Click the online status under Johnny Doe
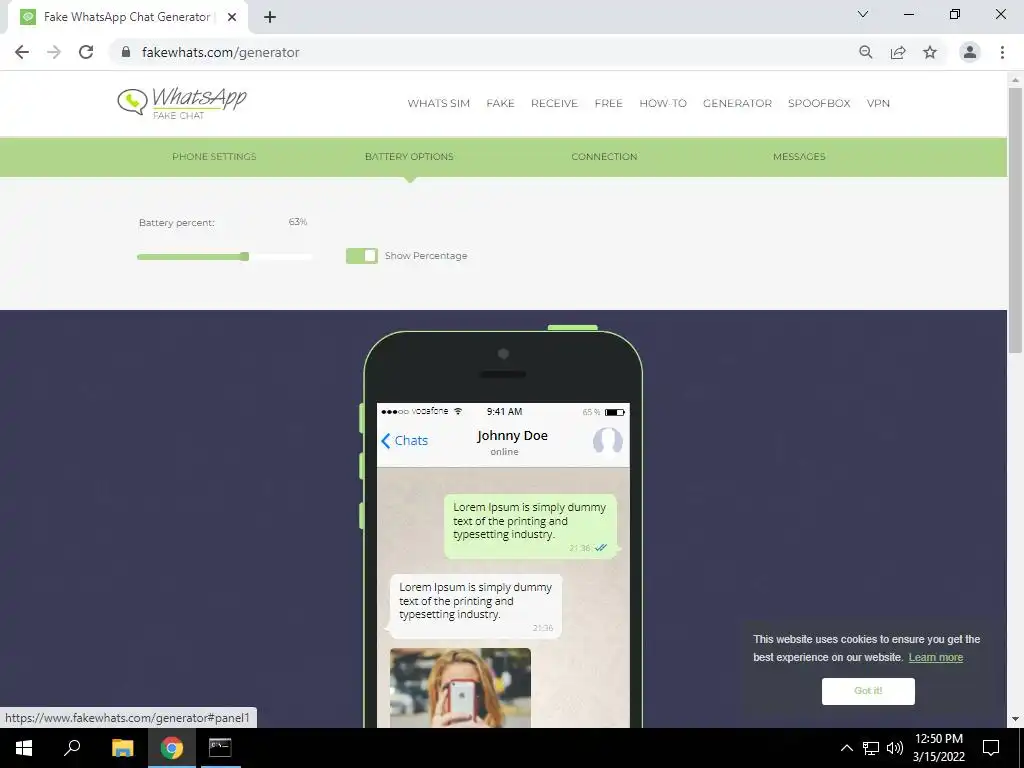 [504, 452]
